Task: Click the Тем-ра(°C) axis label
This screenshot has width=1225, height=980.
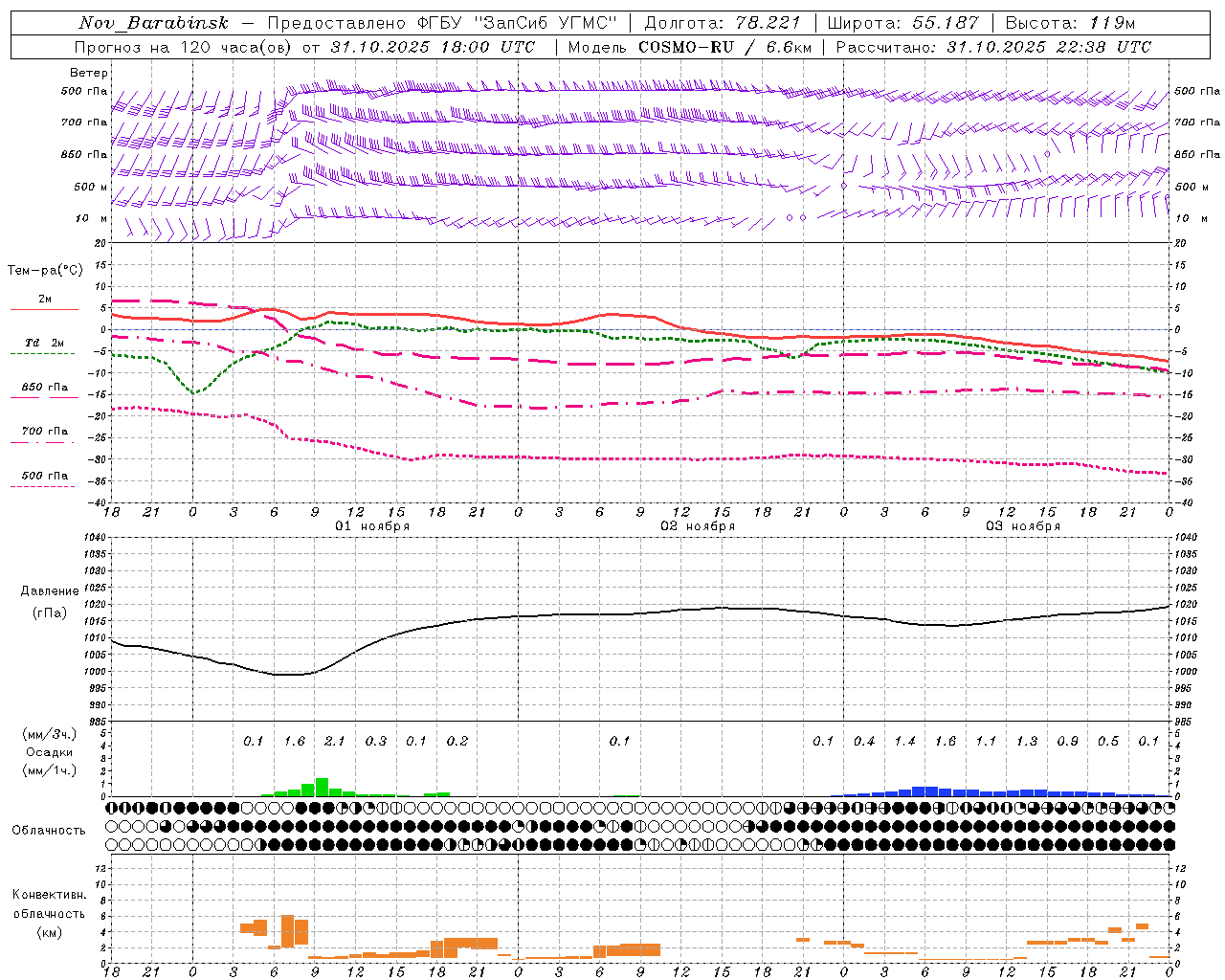Action: point(45,271)
